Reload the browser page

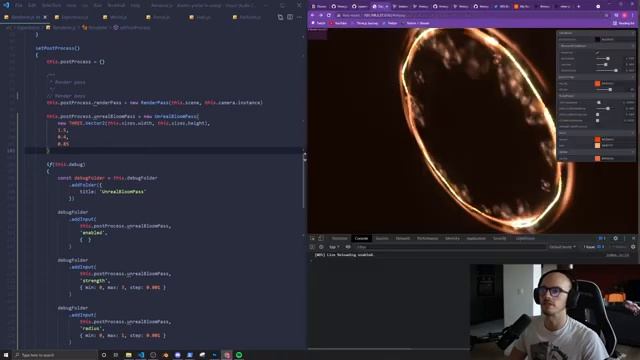click(329, 15)
